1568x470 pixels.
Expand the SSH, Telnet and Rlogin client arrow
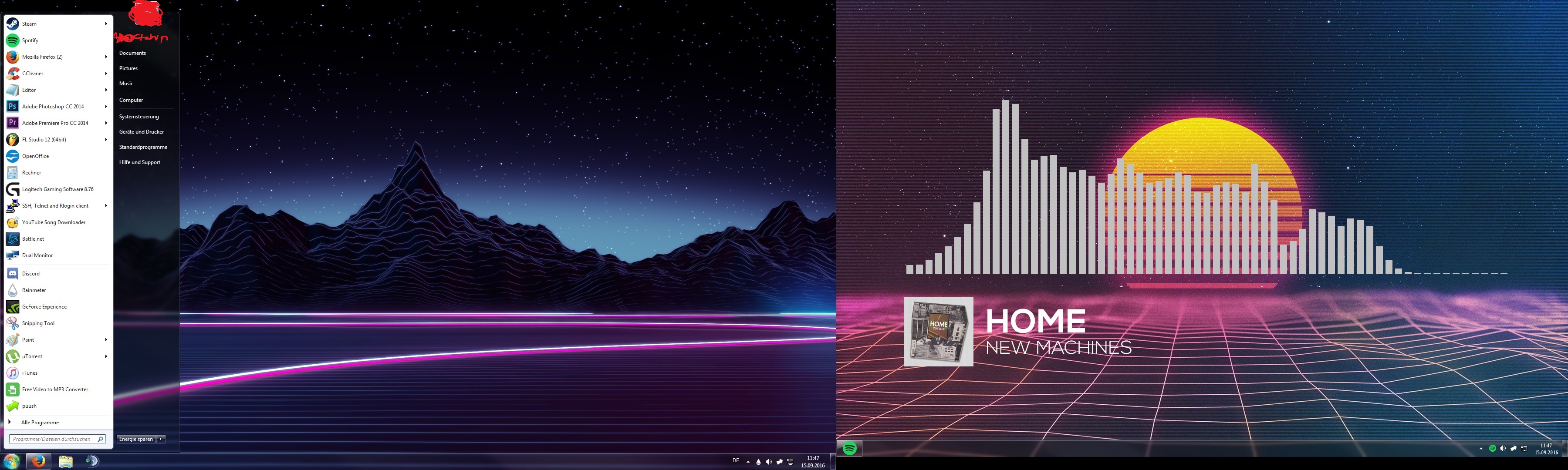tap(106, 206)
